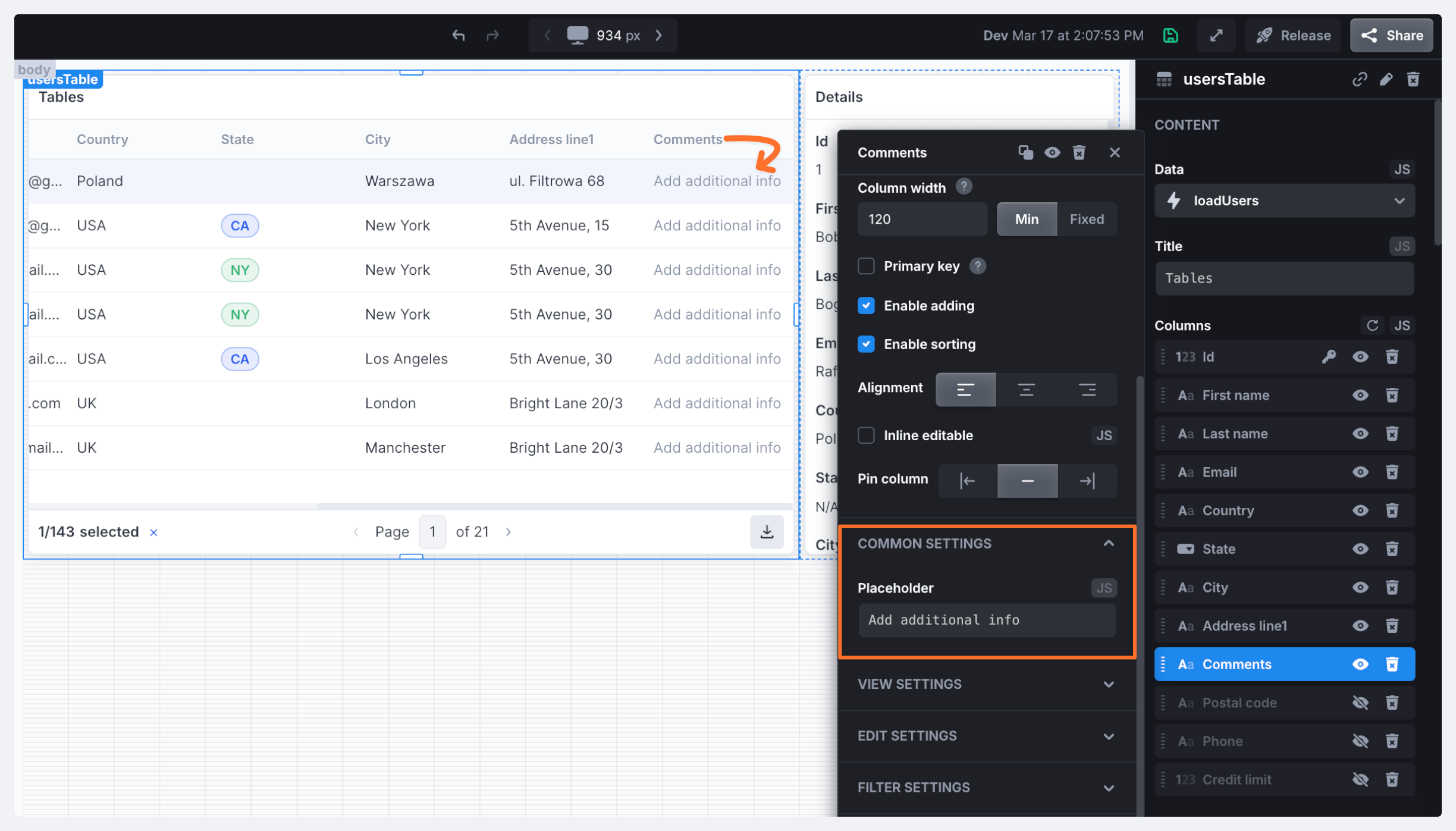Switch column width mode to Fixed
The height and width of the screenshot is (831, 1456).
point(1087,219)
